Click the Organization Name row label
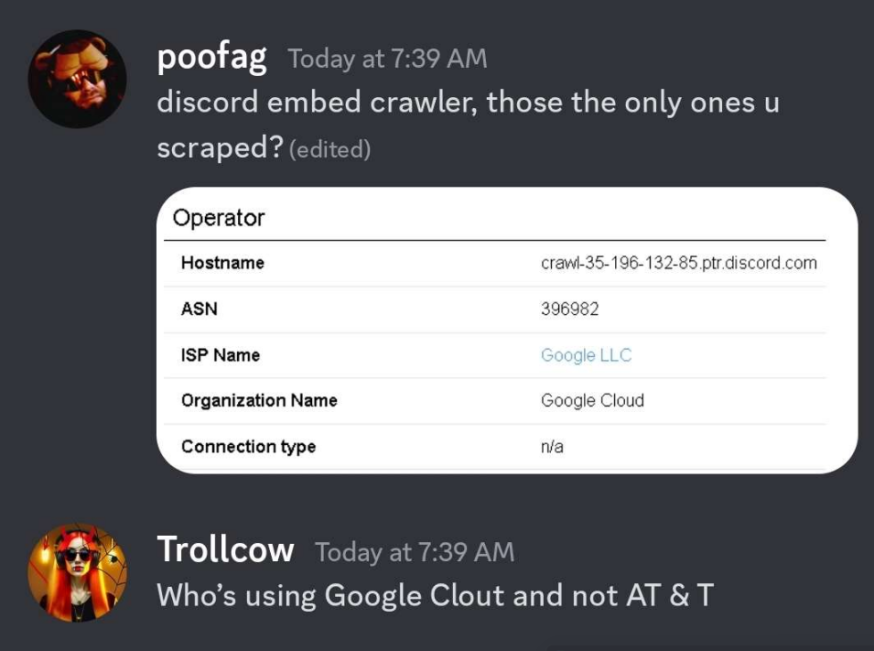874x651 pixels. pyautogui.click(x=259, y=400)
